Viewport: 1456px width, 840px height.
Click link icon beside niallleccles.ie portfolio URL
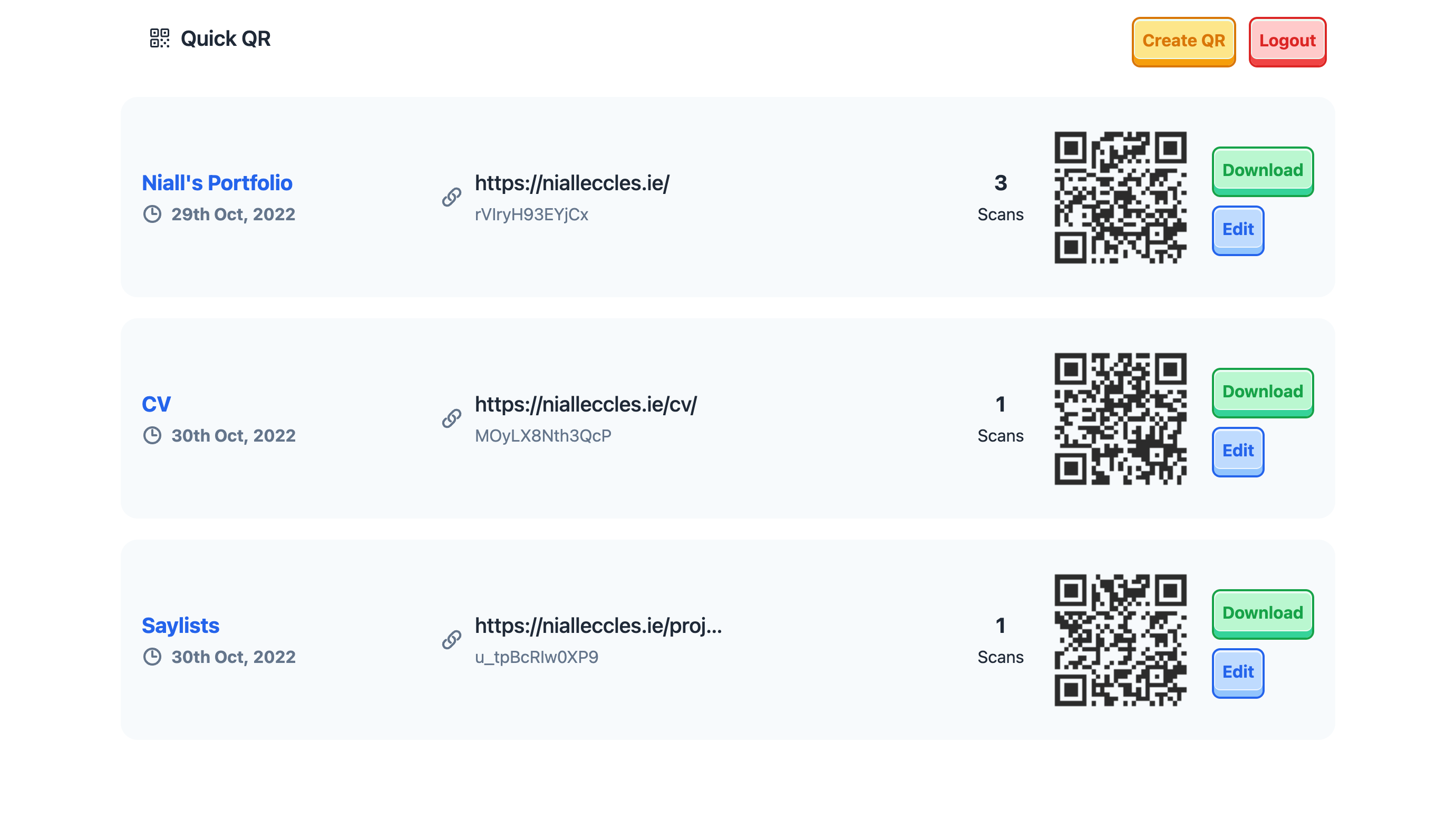[x=451, y=197]
